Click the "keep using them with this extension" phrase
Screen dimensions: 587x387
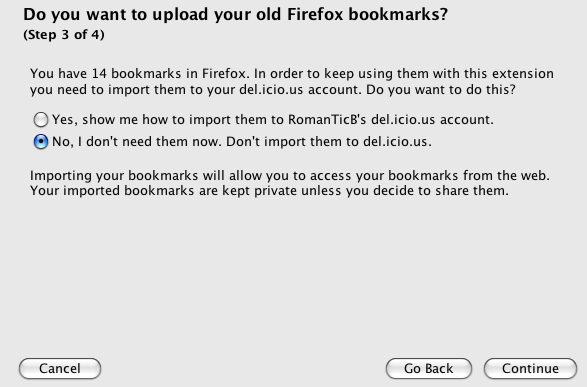coord(439,73)
